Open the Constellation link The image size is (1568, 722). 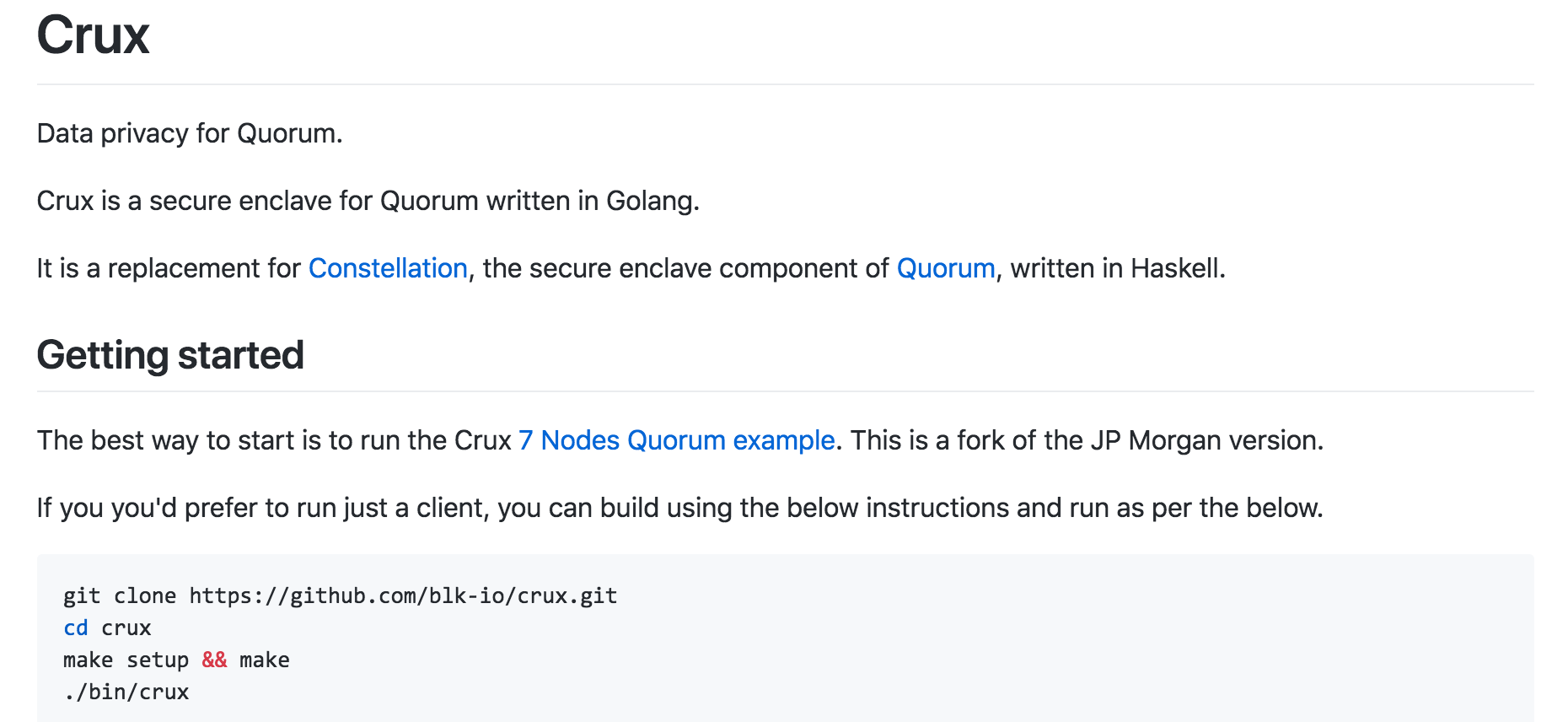388,268
